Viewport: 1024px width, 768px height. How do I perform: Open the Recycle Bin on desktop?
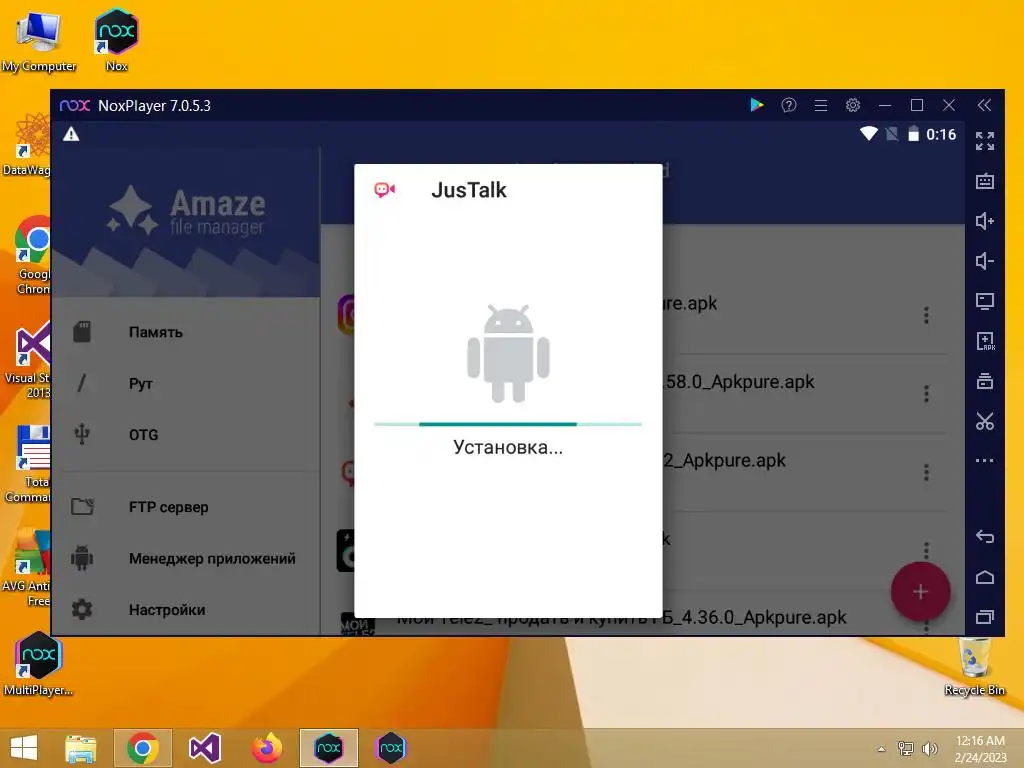974,666
